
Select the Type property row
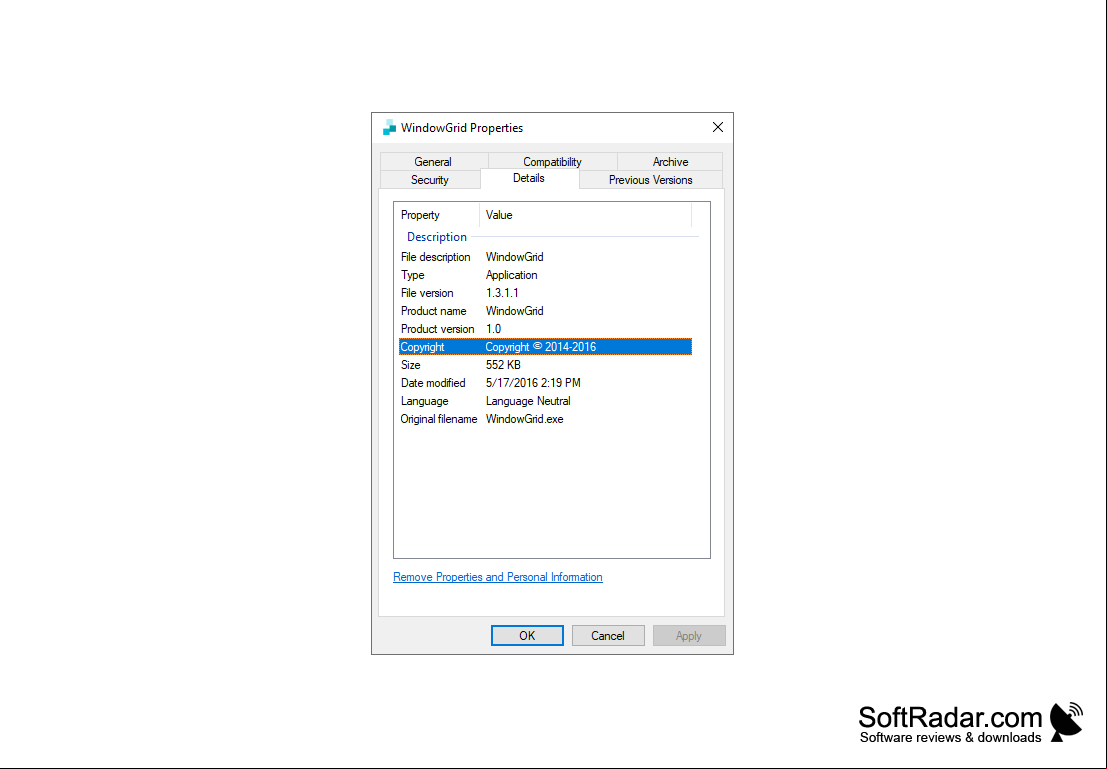tap(545, 275)
